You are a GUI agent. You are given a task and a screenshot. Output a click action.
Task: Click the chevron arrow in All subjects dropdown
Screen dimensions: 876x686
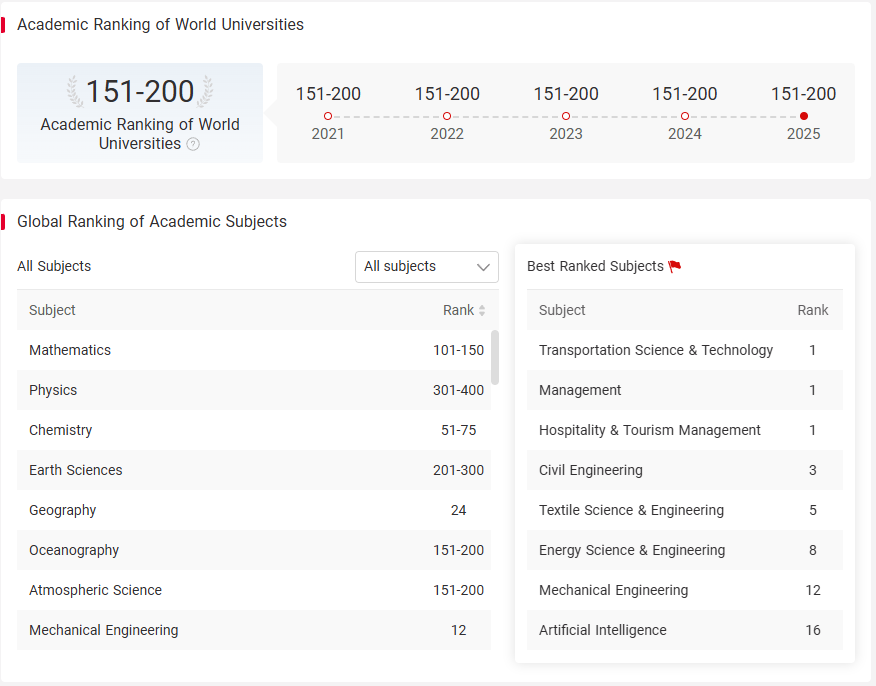tap(483, 267)
